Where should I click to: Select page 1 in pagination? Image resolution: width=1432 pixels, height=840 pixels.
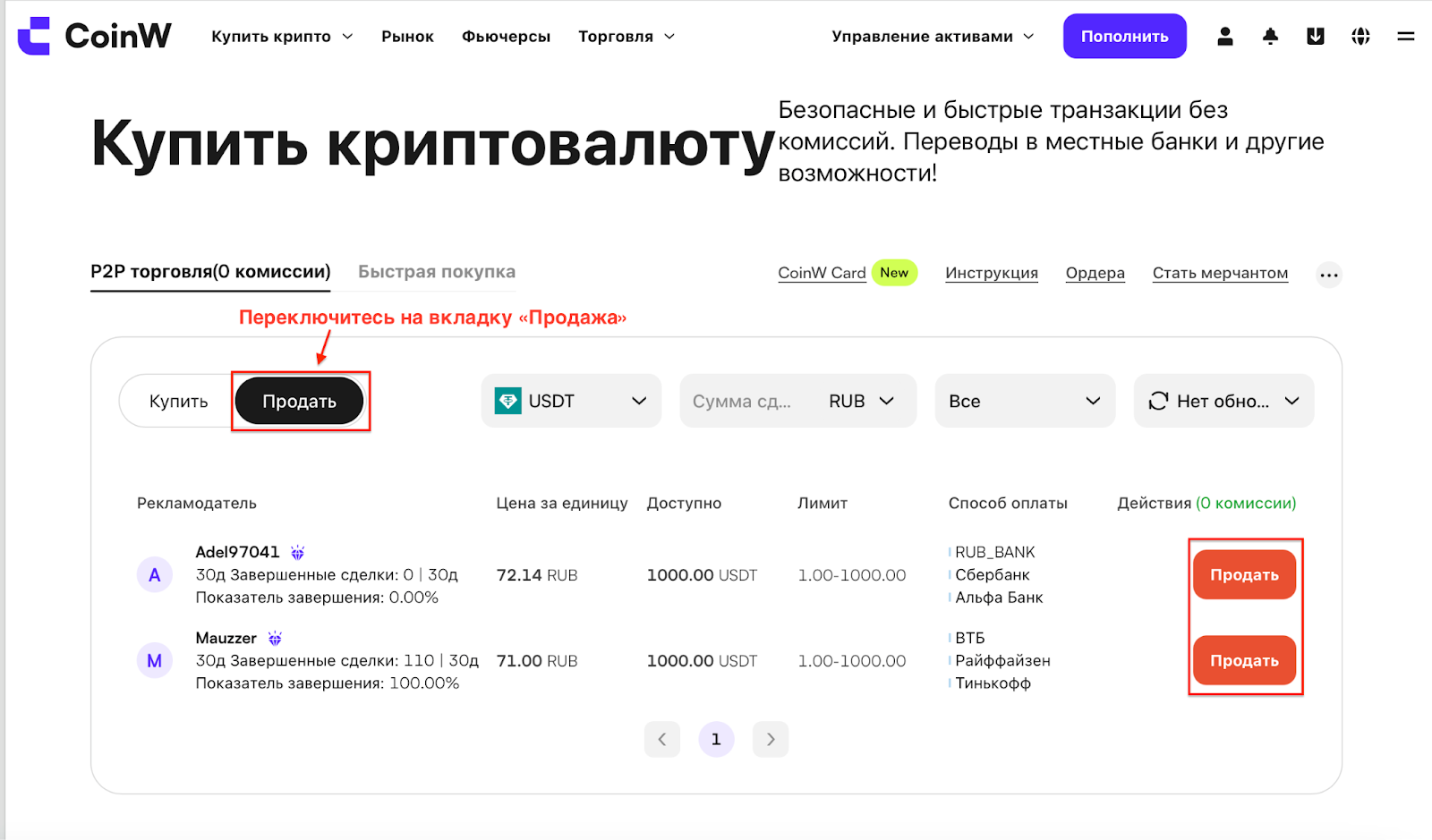[x=716, y=739]
